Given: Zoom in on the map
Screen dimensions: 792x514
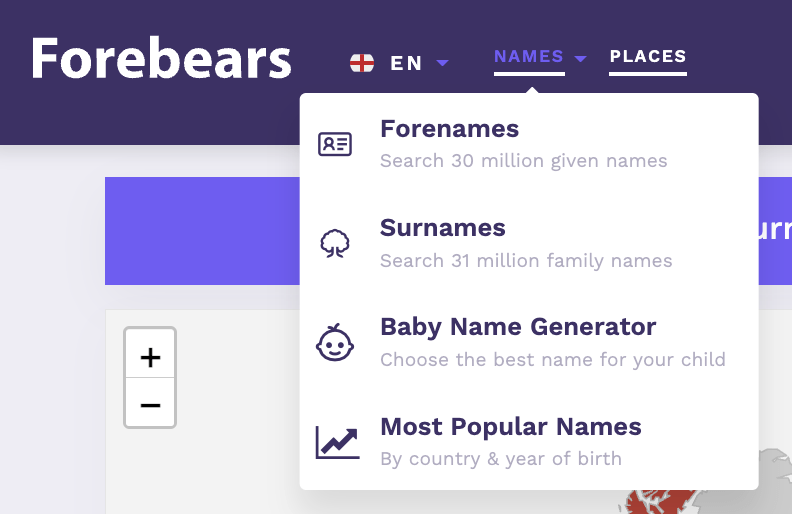Looking at the screenshot, I should (x=150, y=357).
